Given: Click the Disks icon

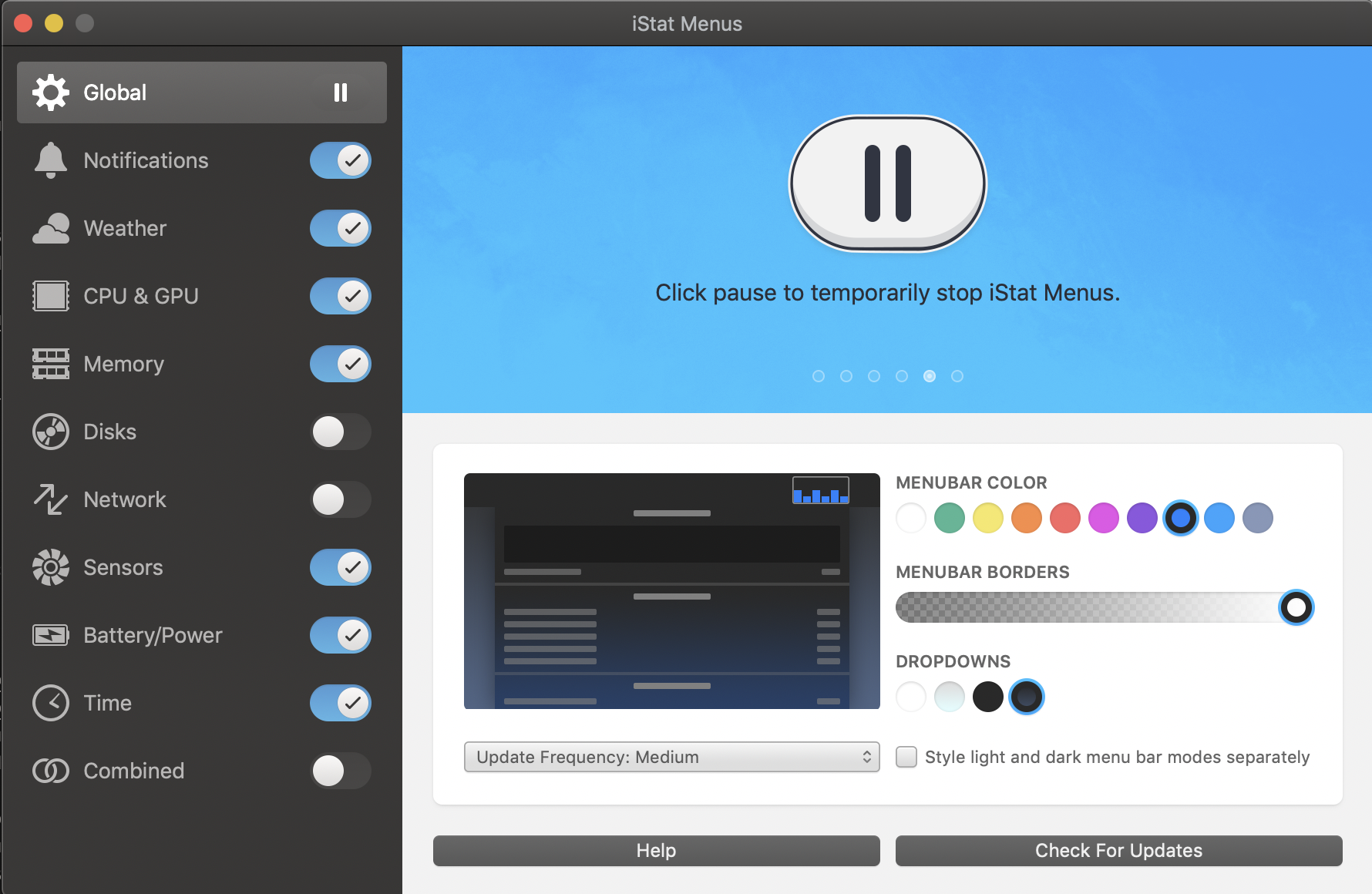Looking at the screenshot, I should pos(51,432).
